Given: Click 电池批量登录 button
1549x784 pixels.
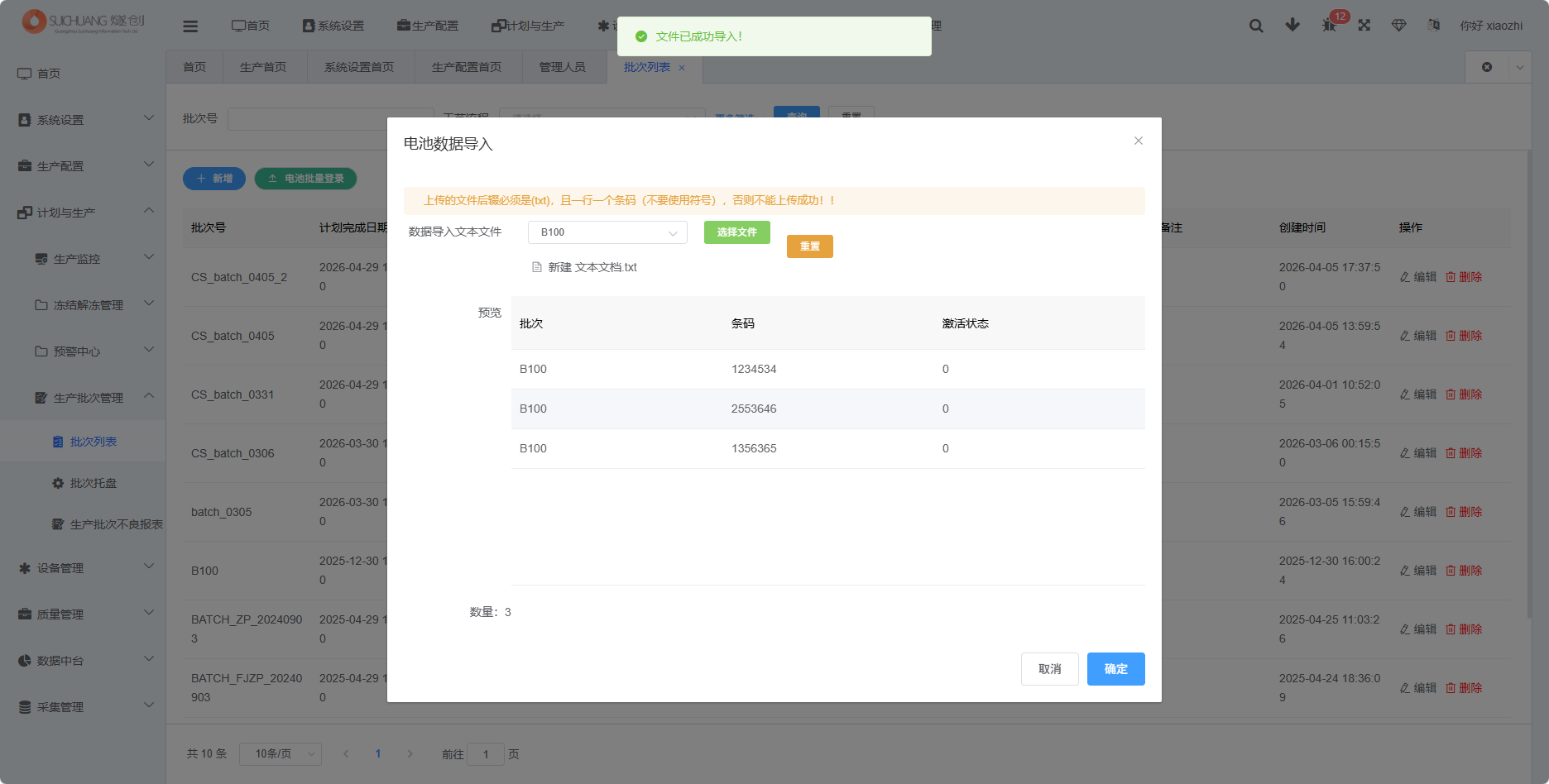Looking at the screenshot, I should tap(306, 179).
